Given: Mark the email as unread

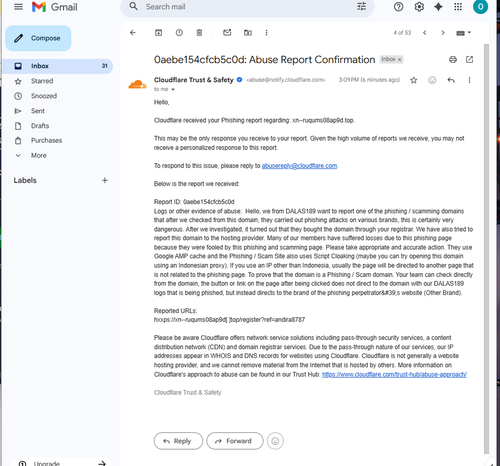Looking at the screenshot, I should click(227, 33).
